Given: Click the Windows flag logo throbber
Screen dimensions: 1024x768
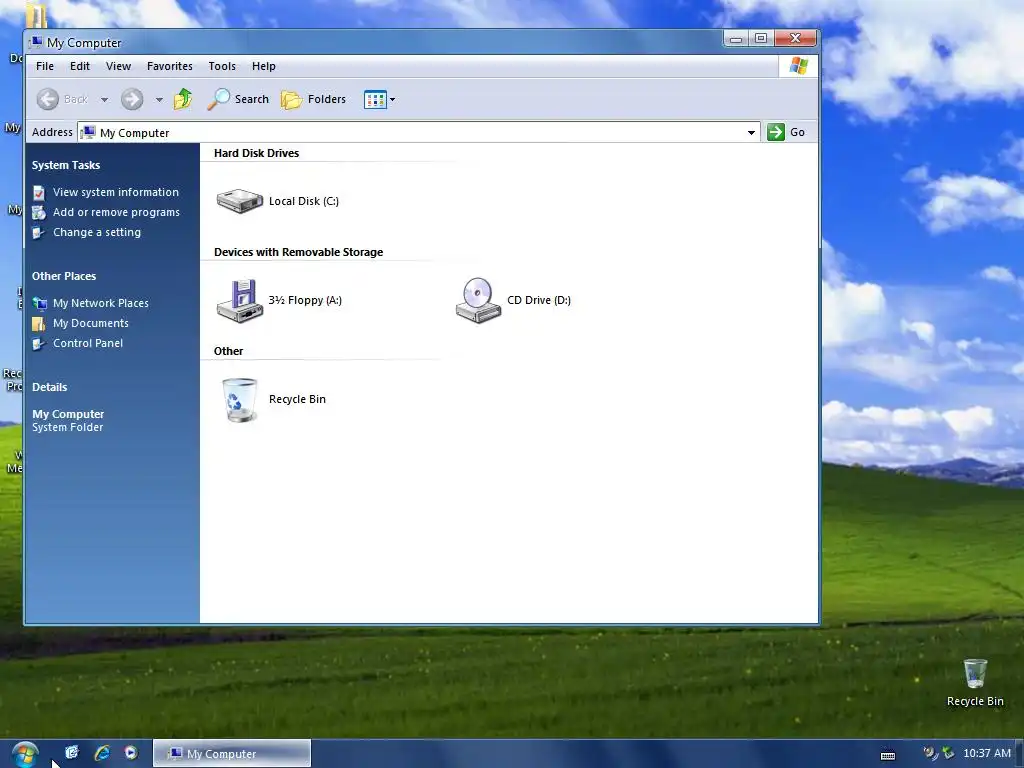Looking at the screenshot, I should click(798, 66).
